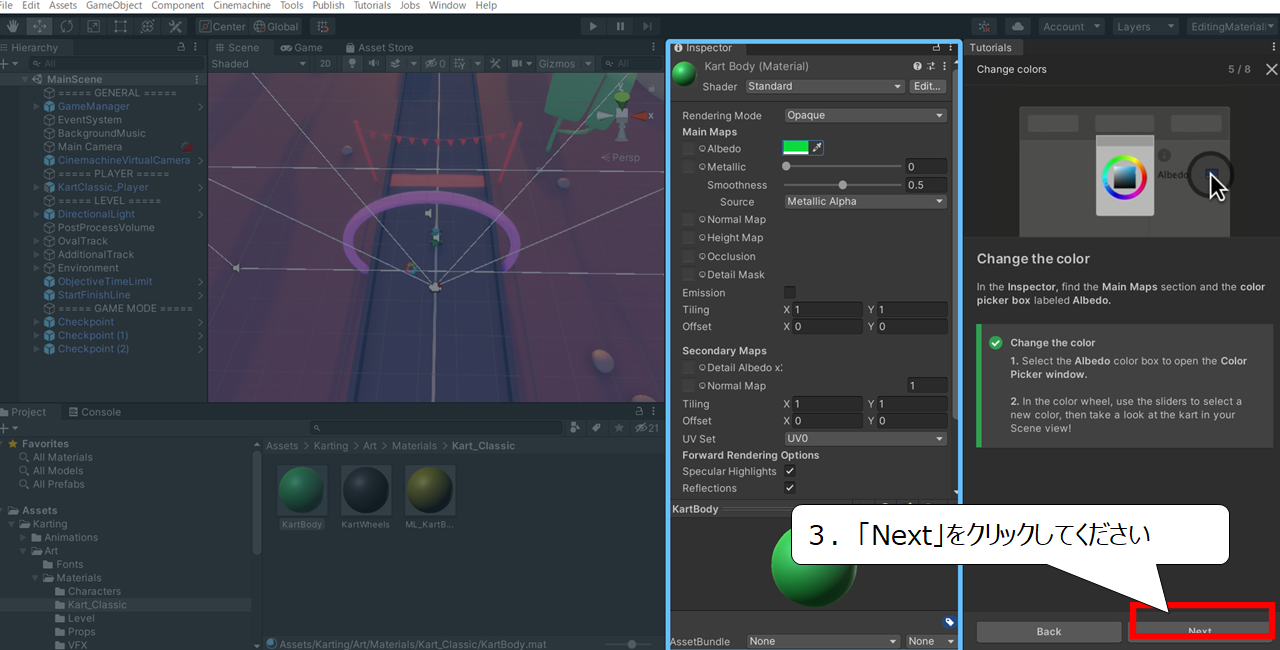Open the Source Metallic Alpha dropdown
Viewport: 1280px width, 650px height.
[x=865, y=201]
